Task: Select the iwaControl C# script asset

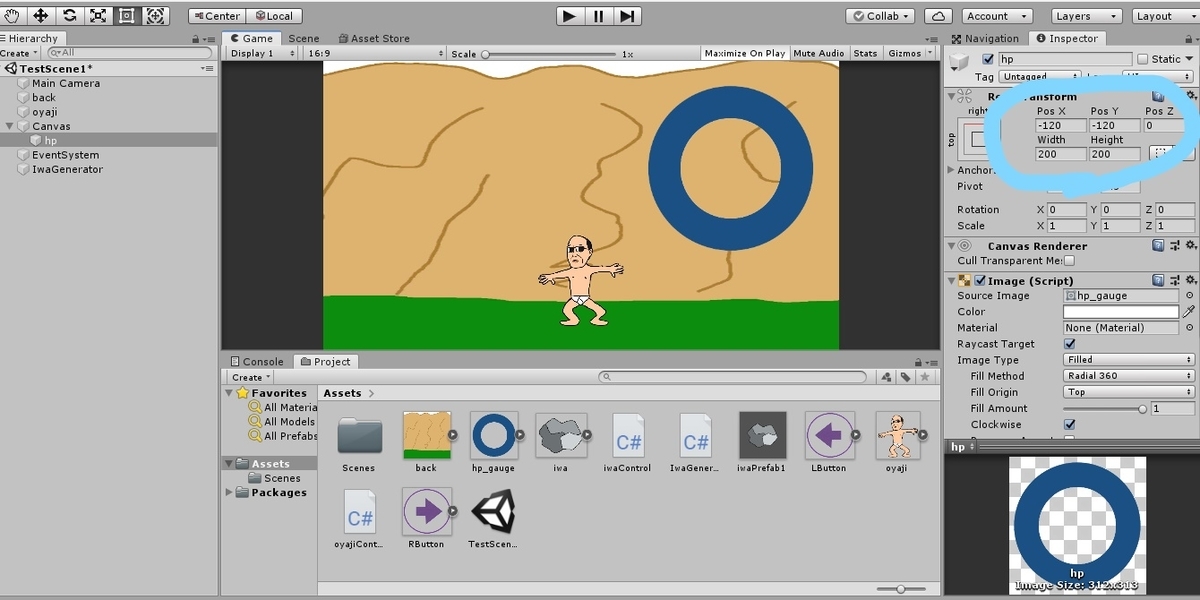Action: (628, 435)
